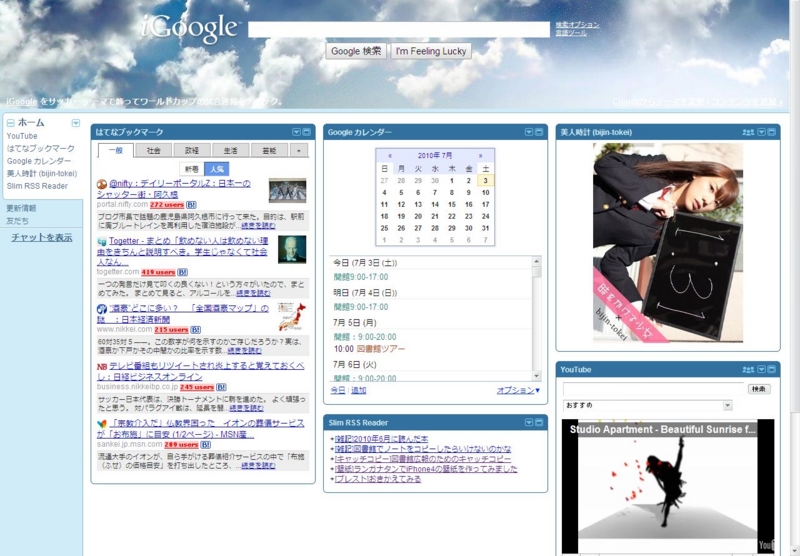Click the Togetter favicon icon
This screenshot has height=556, width=800.
[x=102, y=241]
